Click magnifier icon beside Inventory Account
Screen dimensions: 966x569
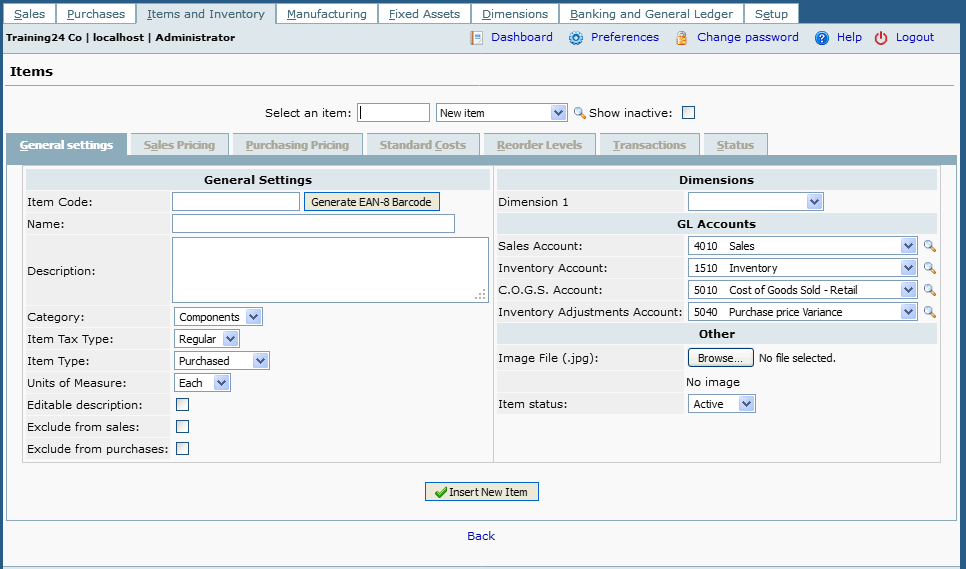pyautogui.click(x=929, y=268)
